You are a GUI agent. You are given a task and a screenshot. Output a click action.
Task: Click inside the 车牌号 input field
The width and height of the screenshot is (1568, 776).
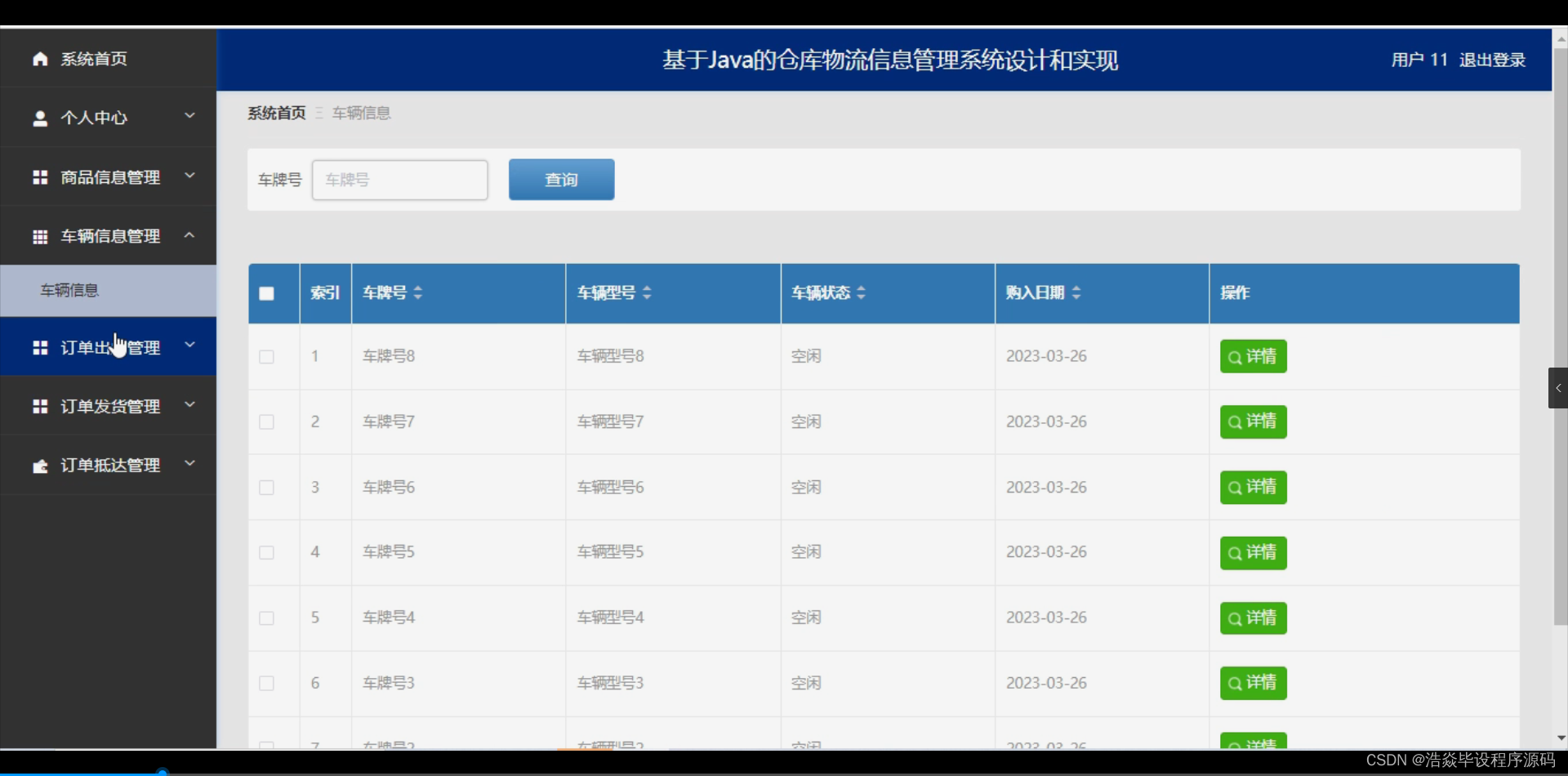pos(400,180)
